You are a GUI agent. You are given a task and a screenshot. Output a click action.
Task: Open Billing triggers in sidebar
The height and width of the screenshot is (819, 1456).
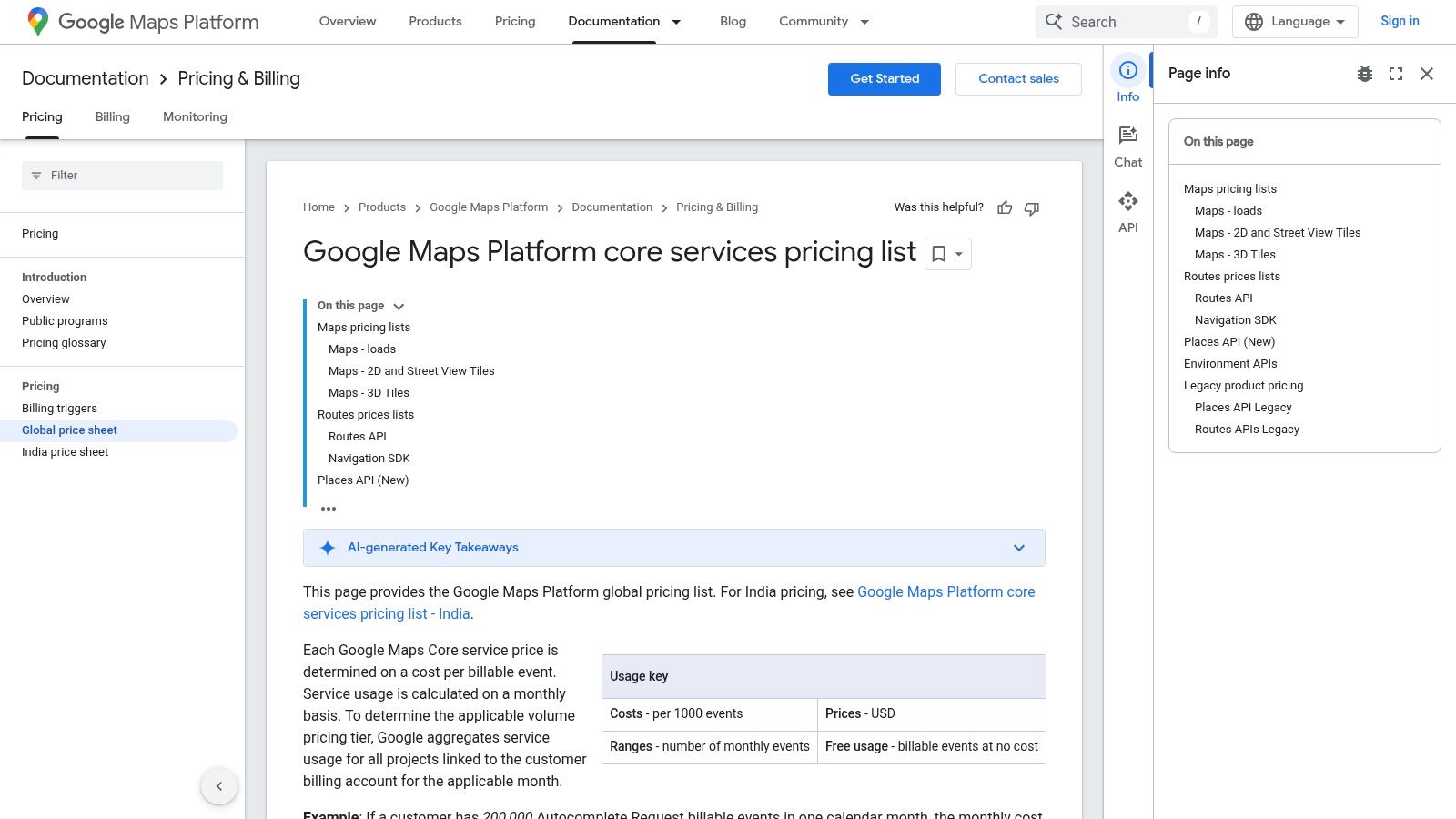[x=59, y=409]
